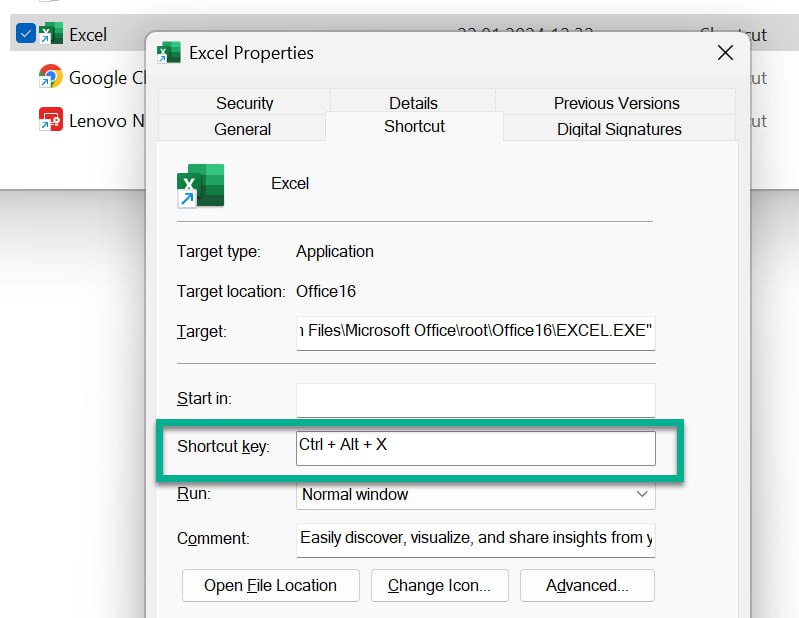
Task: Open the Digital Signatures tab
Action: (619, 129)
